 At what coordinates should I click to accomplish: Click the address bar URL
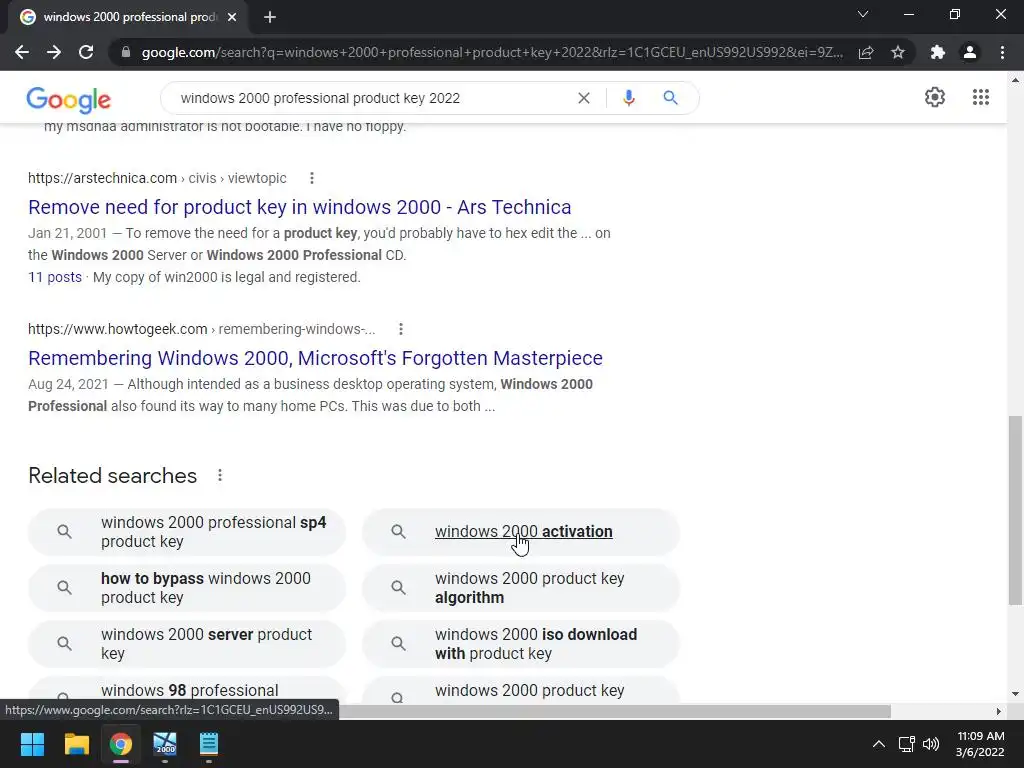click(x=492, y=52)
